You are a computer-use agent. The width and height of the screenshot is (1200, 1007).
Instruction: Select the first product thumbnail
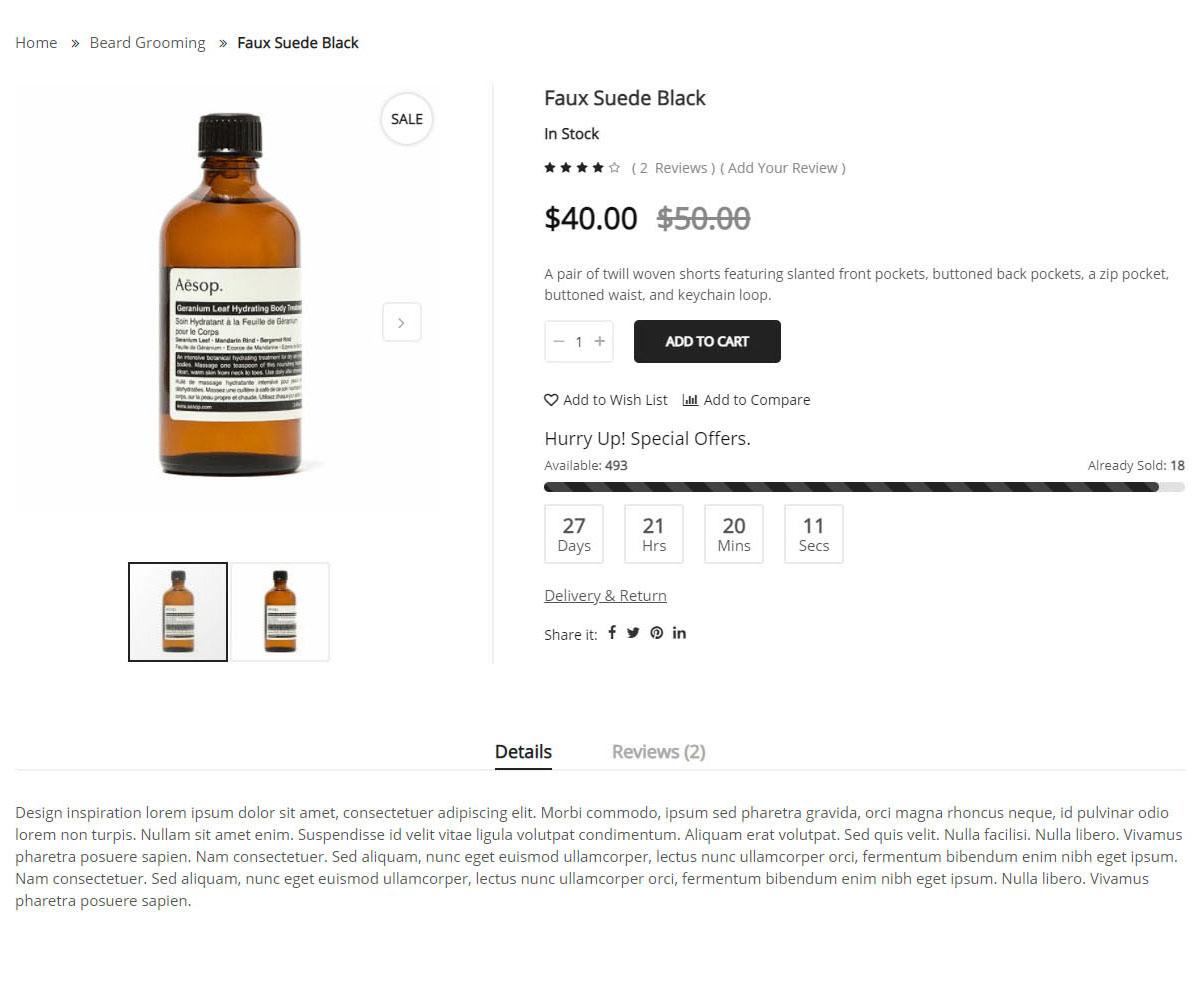click(178, 612)
